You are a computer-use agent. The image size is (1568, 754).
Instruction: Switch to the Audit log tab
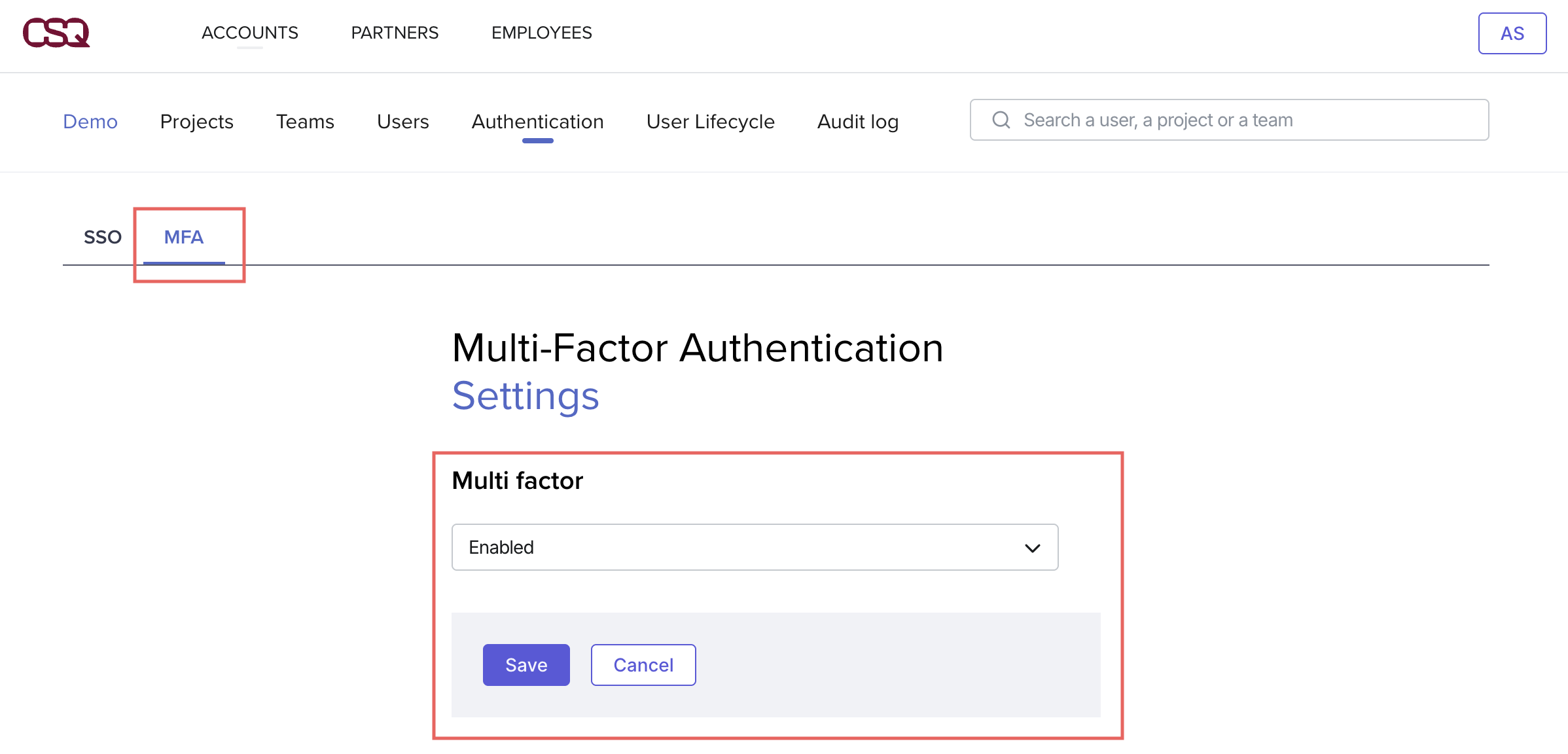857,121
